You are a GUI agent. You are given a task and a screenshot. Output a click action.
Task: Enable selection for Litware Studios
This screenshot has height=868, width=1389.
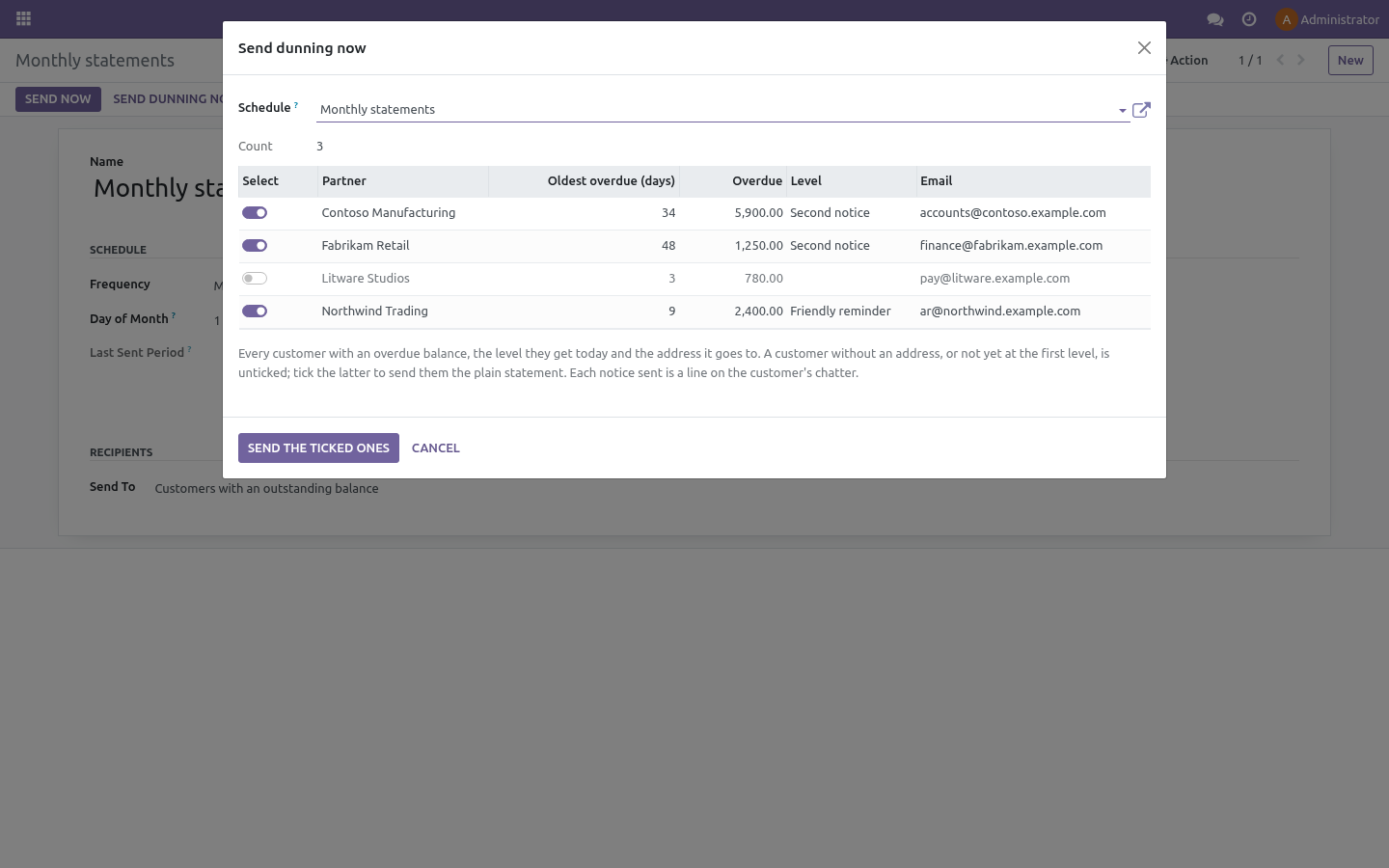click(x=255, y=279)
